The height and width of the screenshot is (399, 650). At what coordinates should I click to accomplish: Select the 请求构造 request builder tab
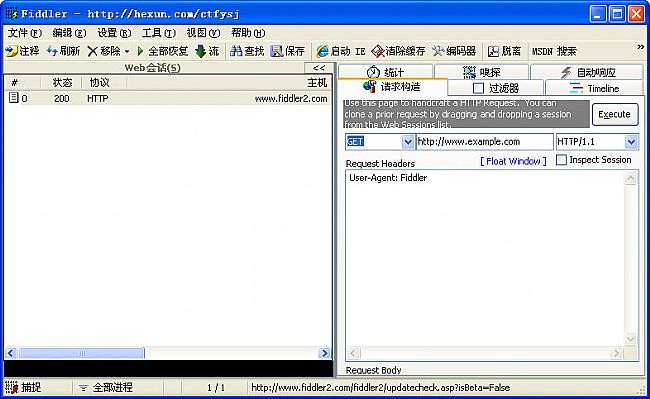[x=392, y=87]
